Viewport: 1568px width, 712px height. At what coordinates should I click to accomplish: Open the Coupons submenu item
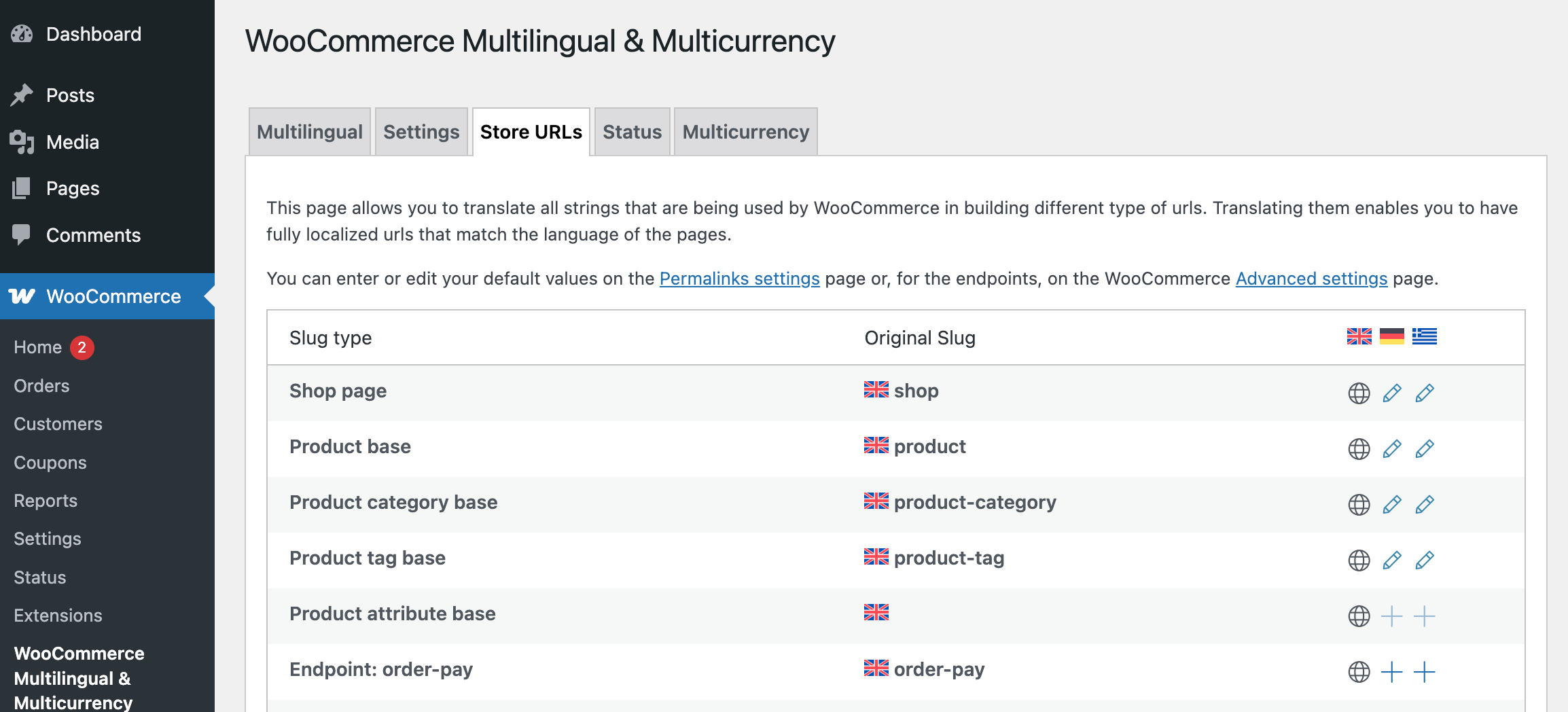pos(50,463)
